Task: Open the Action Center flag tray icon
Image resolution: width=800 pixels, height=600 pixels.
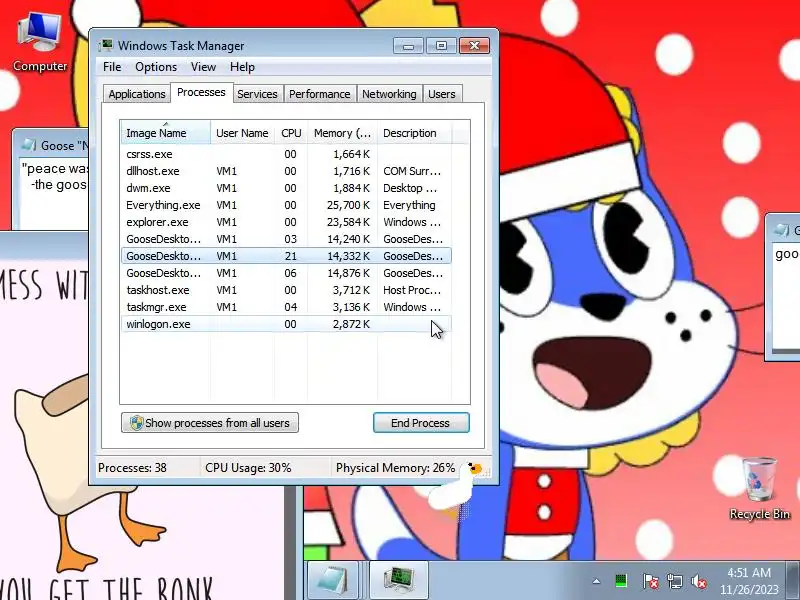Action: tap(650, 581)
